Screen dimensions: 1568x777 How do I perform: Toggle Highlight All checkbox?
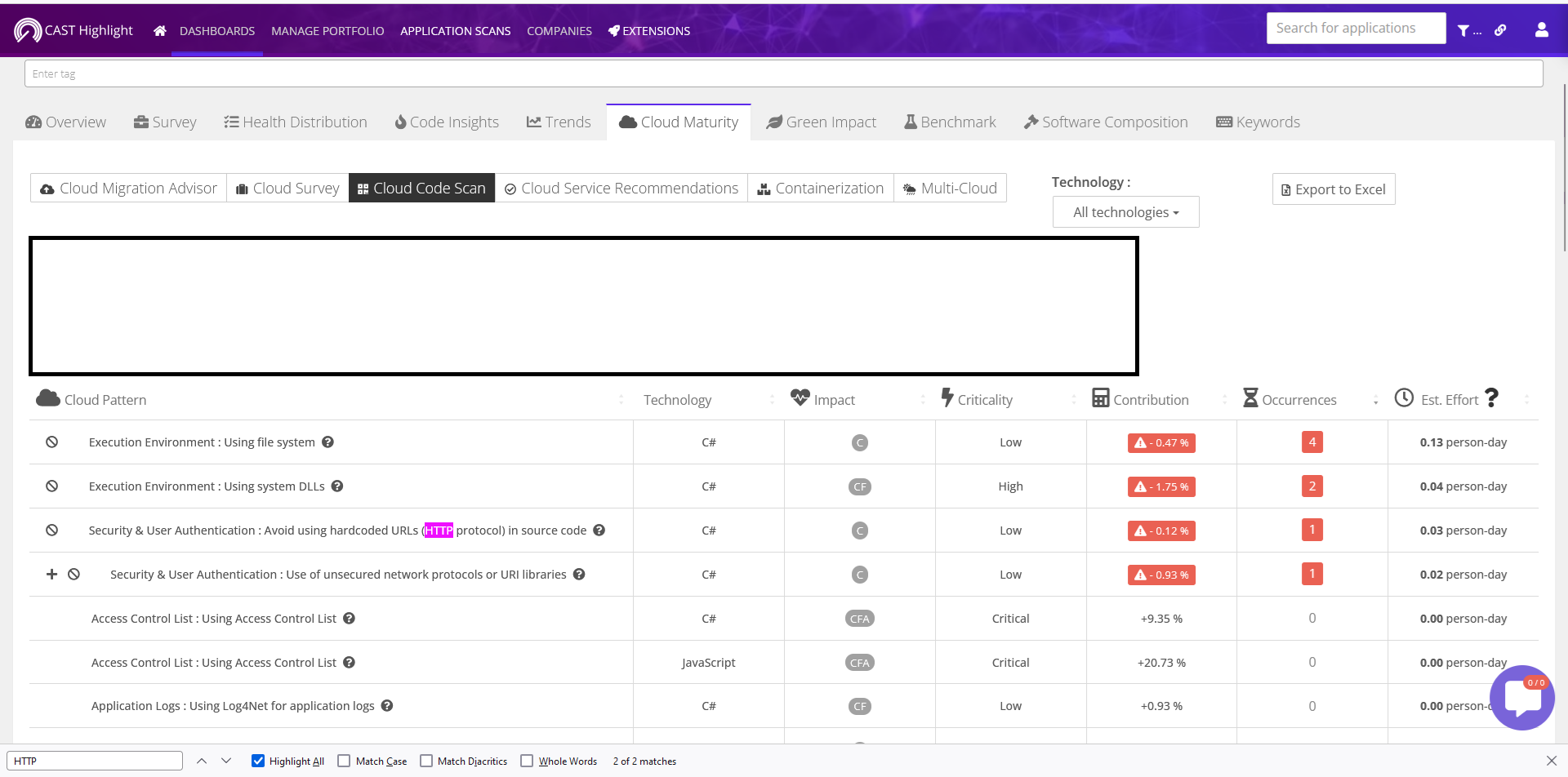[258, 761]
